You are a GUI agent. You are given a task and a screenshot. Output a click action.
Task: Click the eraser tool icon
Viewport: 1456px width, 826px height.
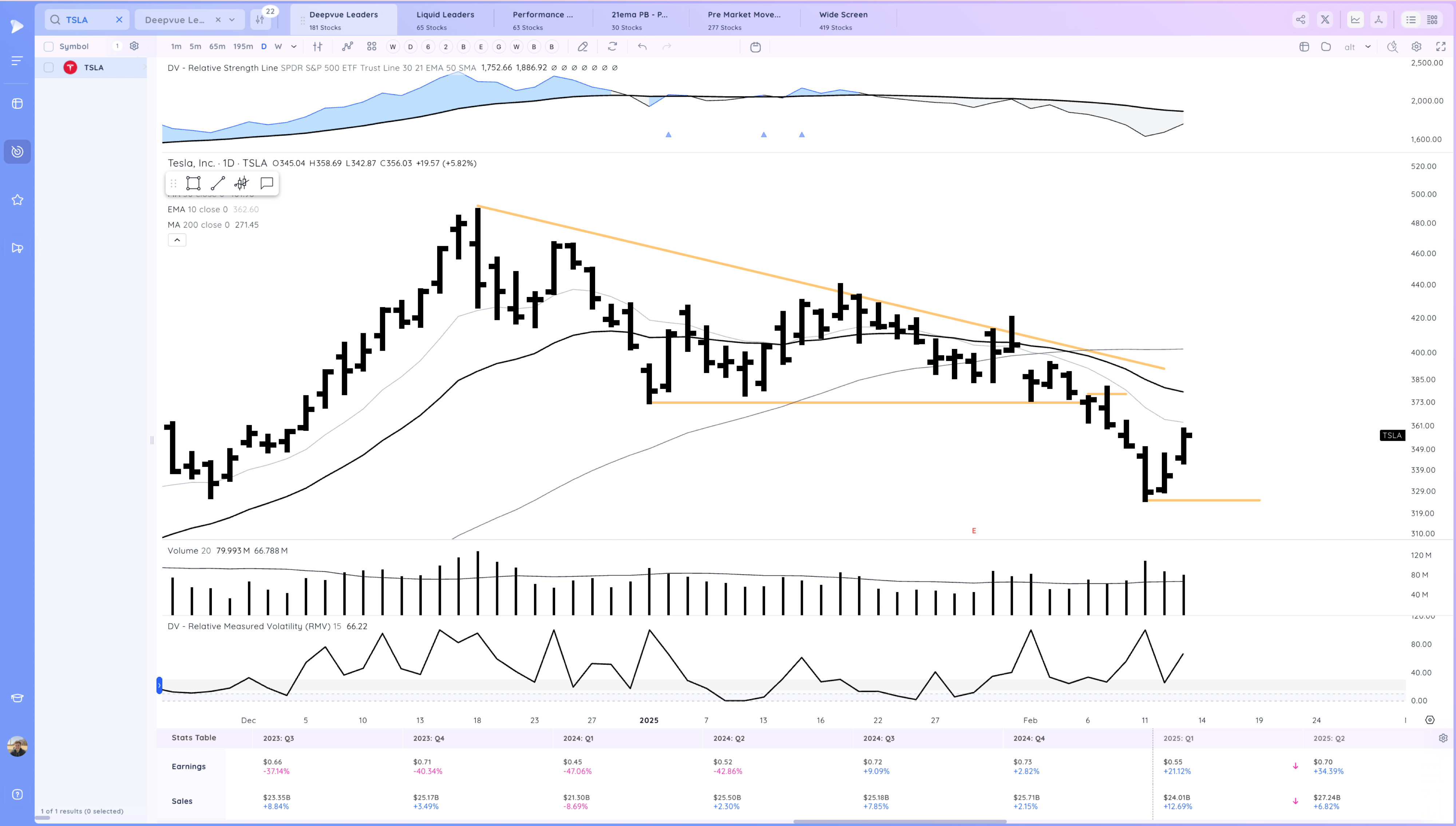tap(583, 47)
